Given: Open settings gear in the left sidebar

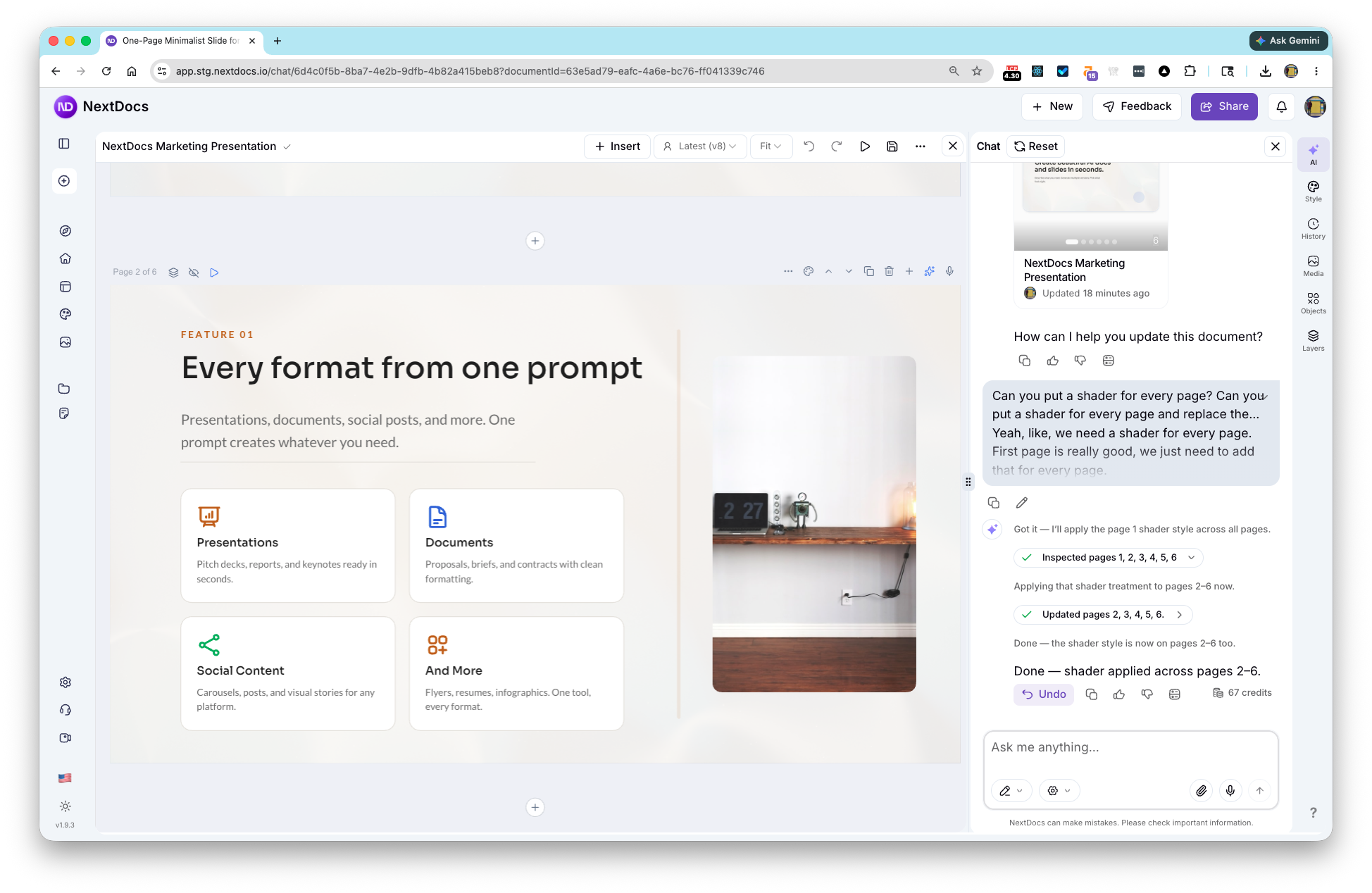Looking at the screenshot, I should pos(66,682).
